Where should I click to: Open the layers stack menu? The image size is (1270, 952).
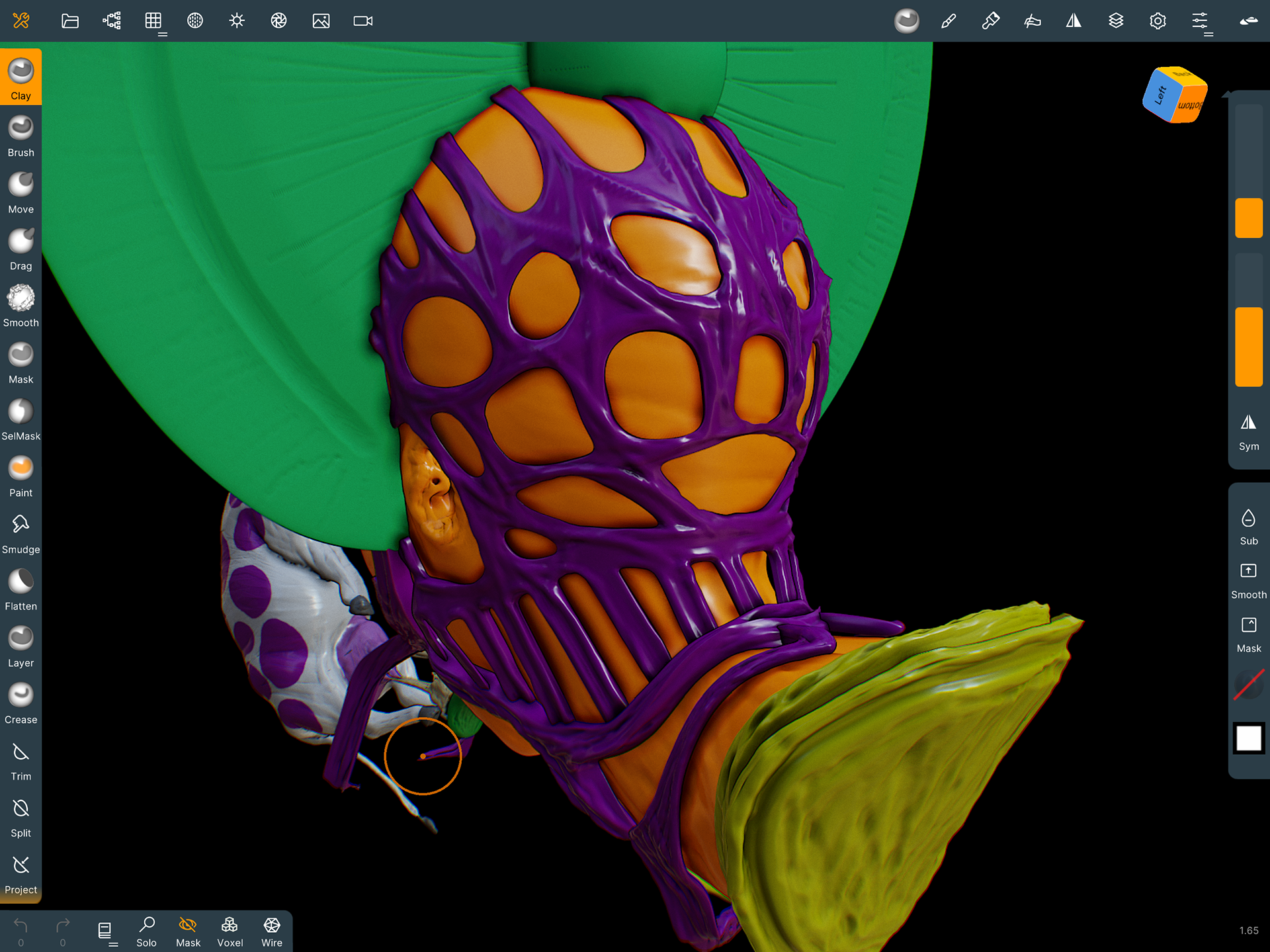[1116, 21]
